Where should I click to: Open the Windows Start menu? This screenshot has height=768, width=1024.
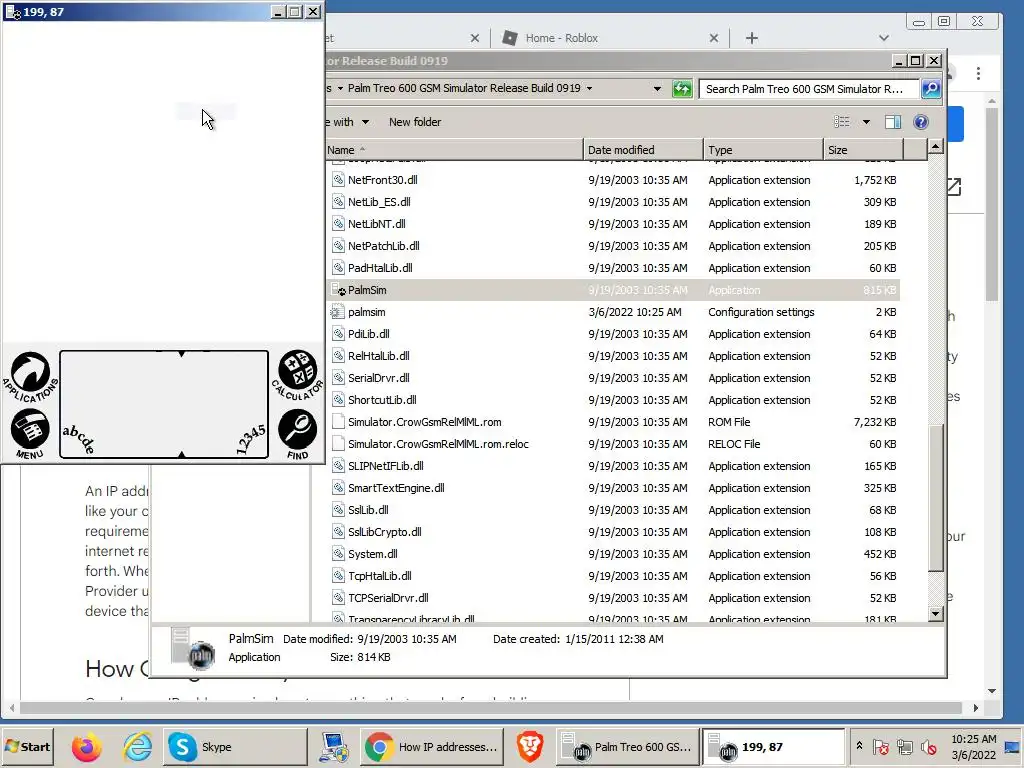click(27, 746)
